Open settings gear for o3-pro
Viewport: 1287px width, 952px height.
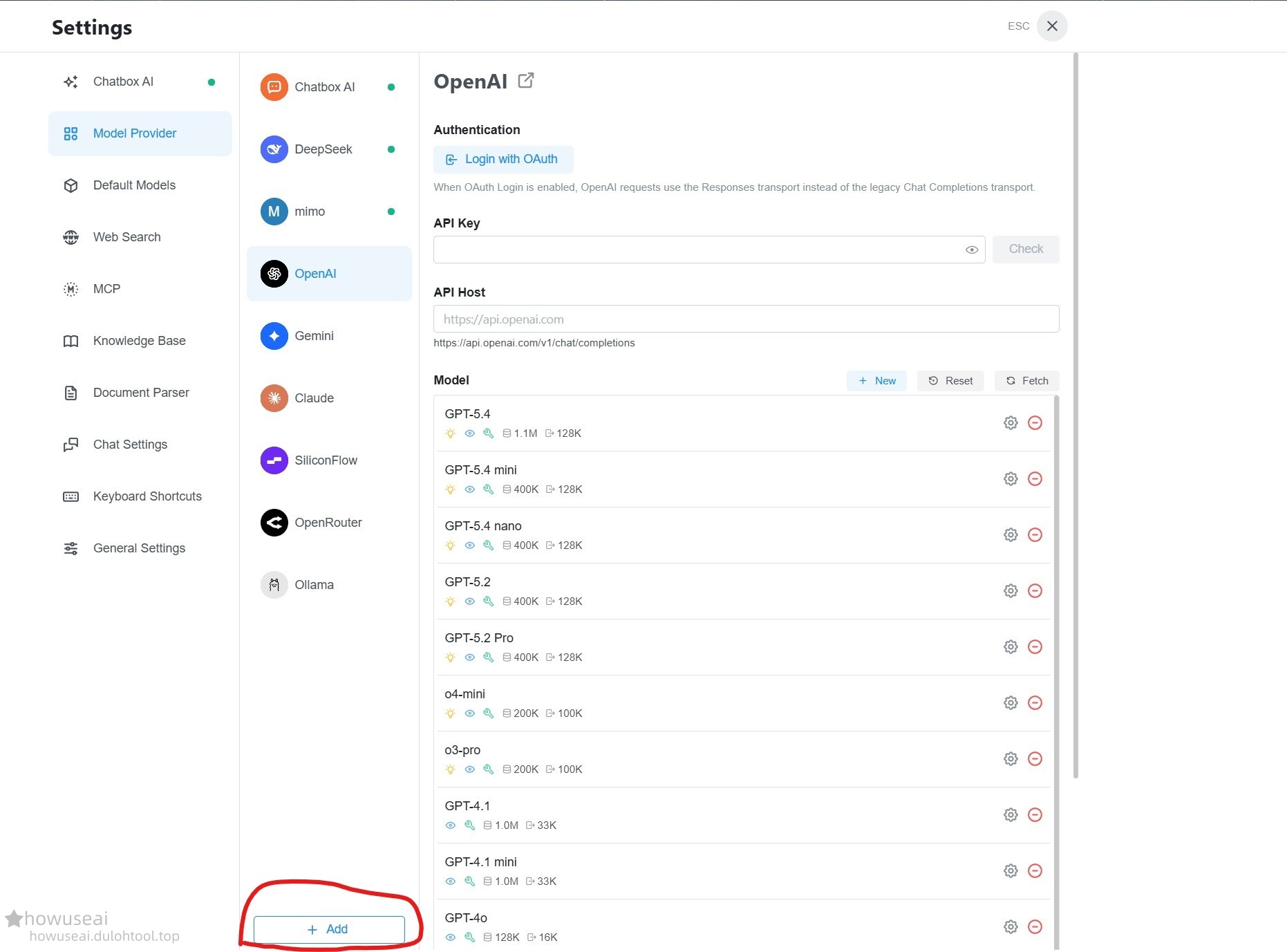tap(1011, 758)
